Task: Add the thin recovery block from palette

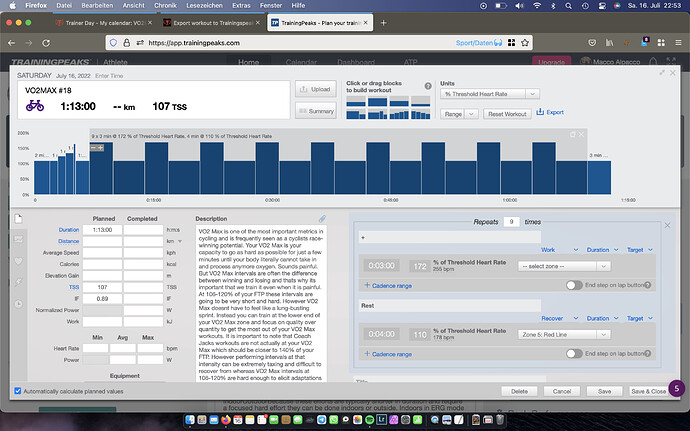Action: pos(421,101)
